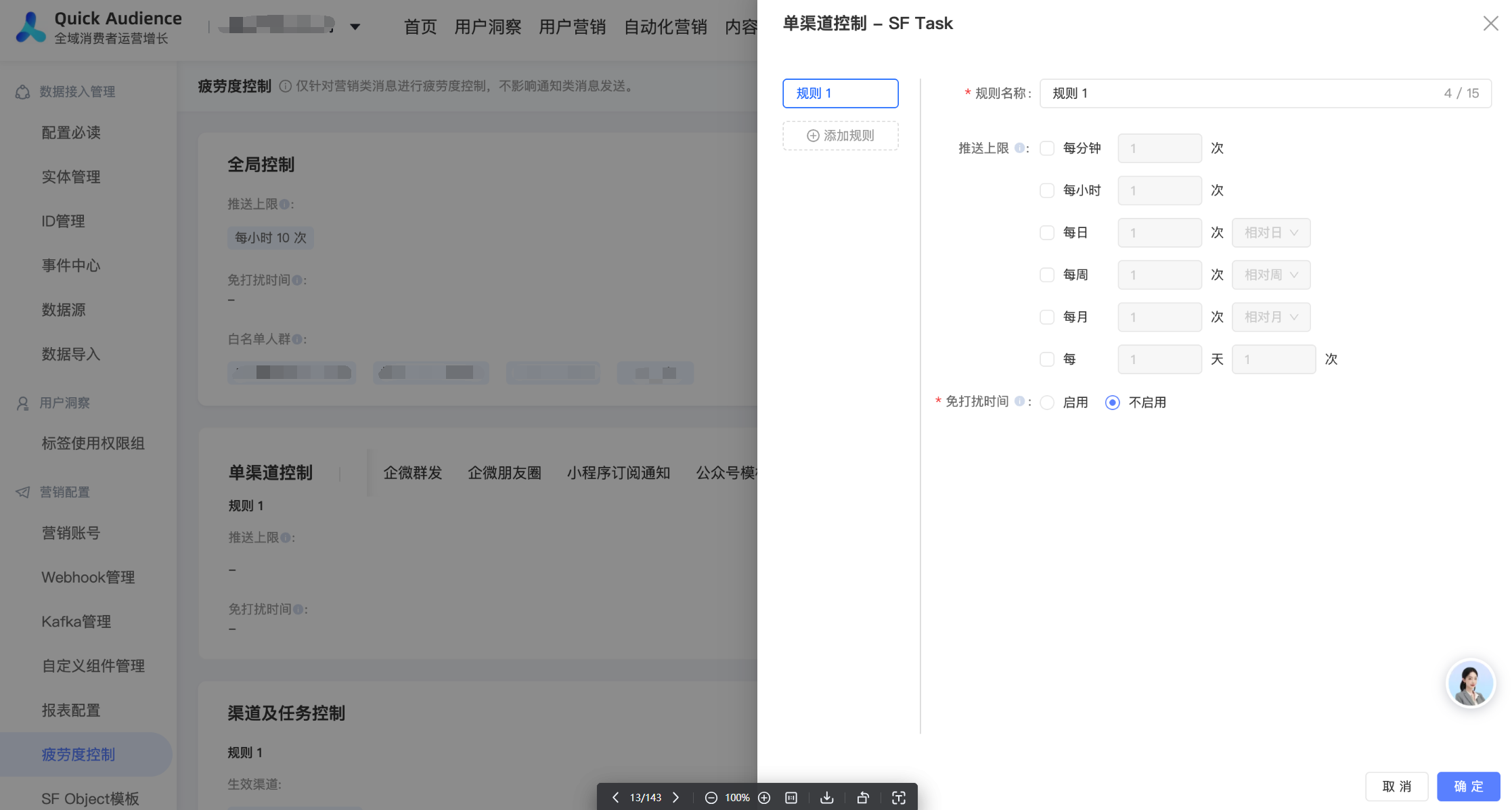Click the 添加规则 button
Image resolution: width=1512 pixels, height=810 pixels.
tap(841, 135)
